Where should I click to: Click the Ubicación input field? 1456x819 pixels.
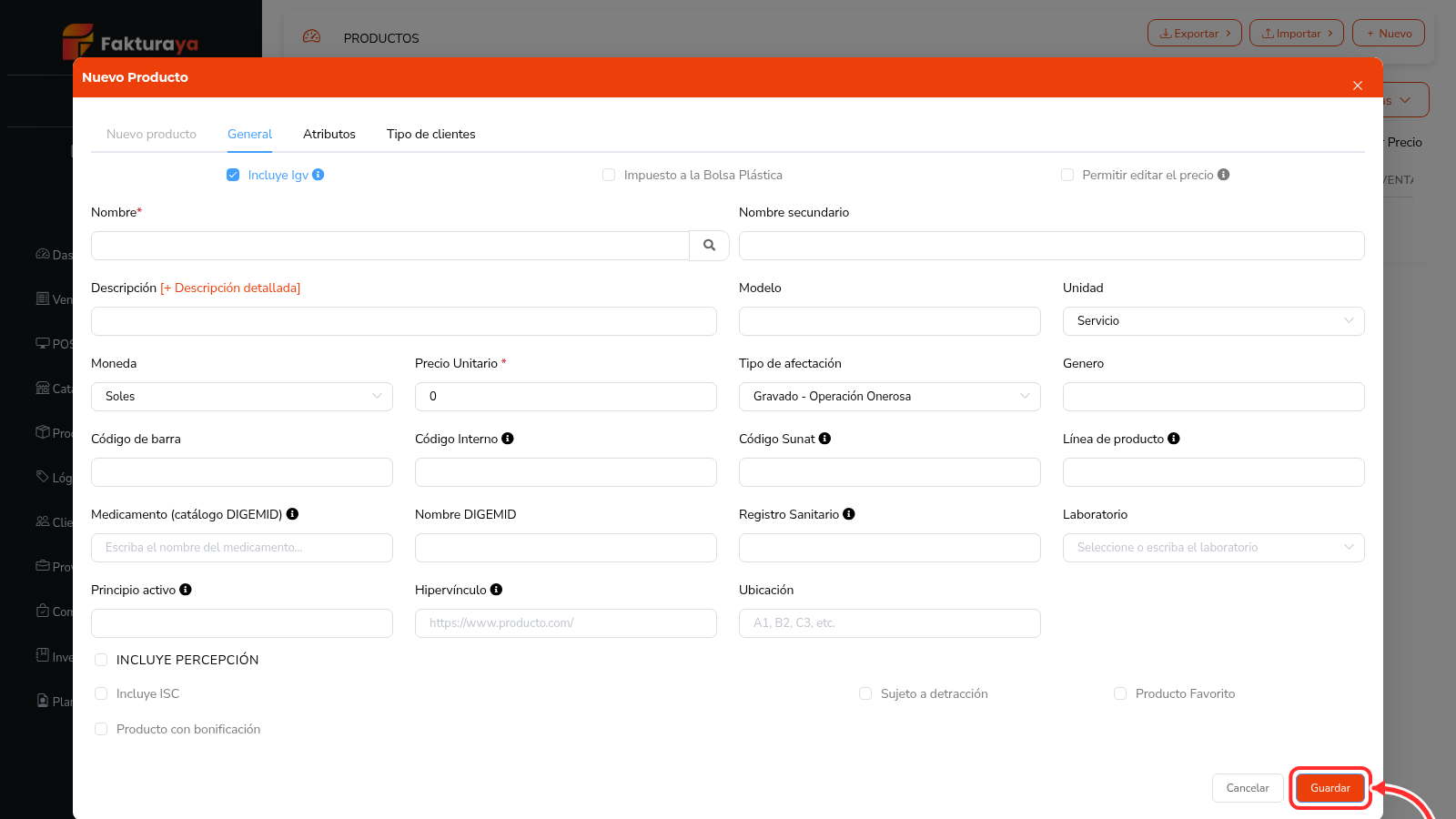(890, 623)
